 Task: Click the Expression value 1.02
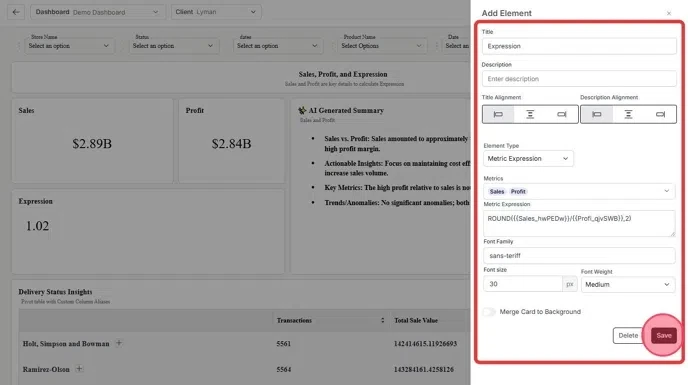[x=37, y=226]
